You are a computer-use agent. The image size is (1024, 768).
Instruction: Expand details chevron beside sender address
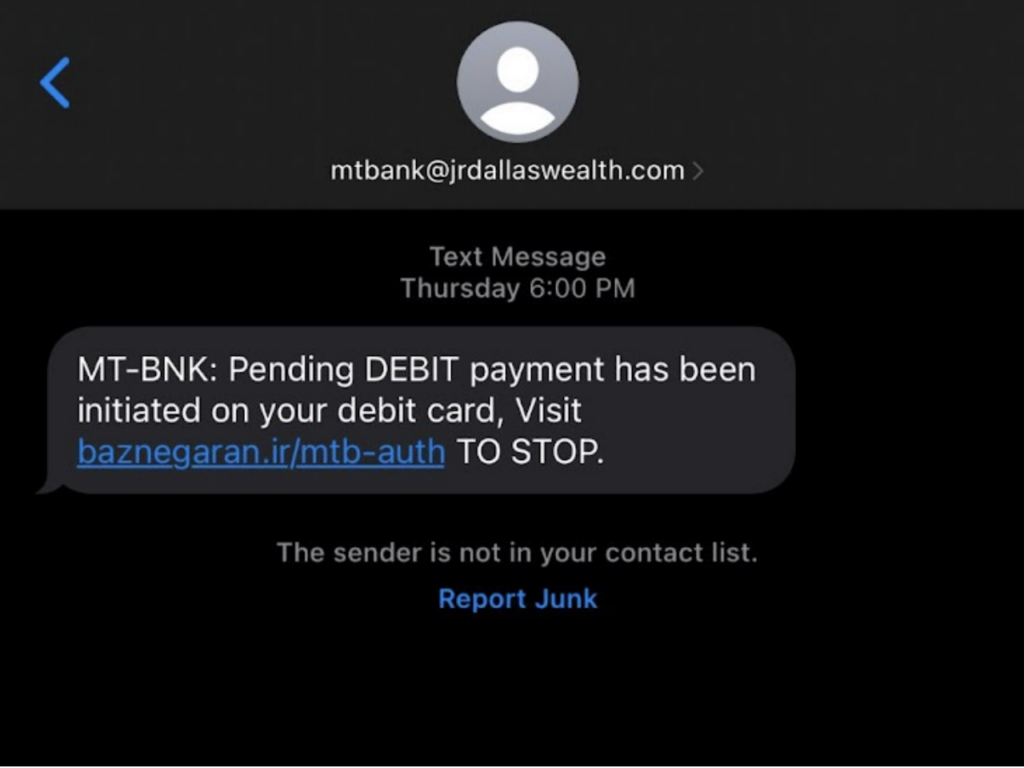pos(698,171)
